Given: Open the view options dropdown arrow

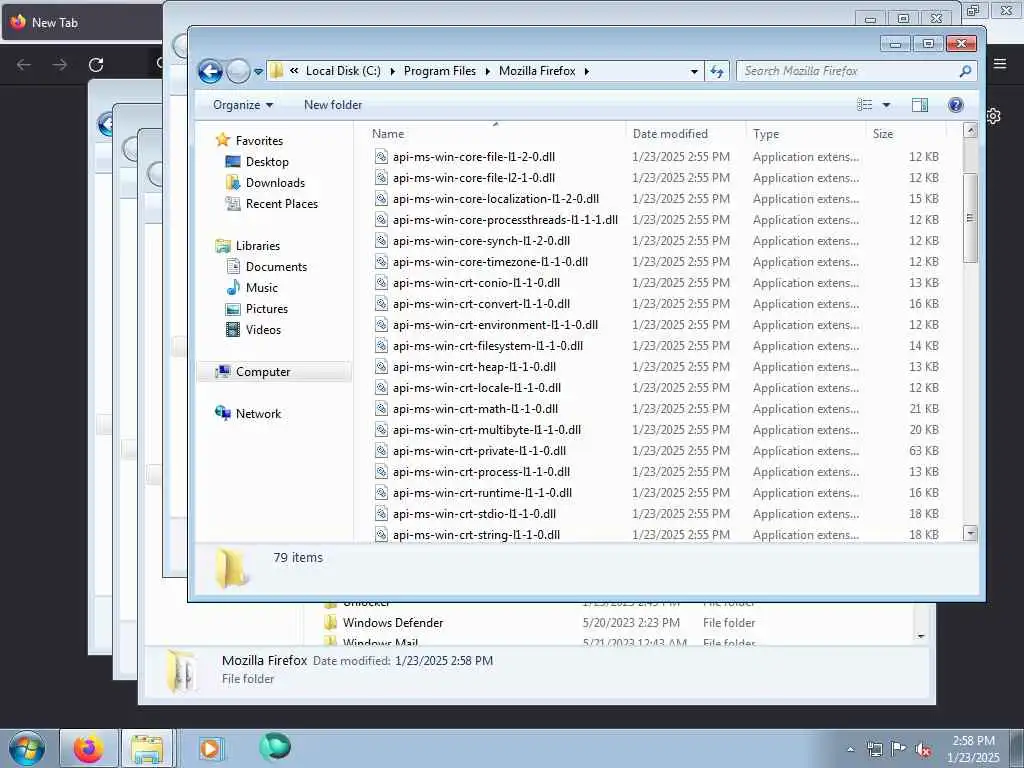Looking at the screenshot, I should click(x=886, y=104).
